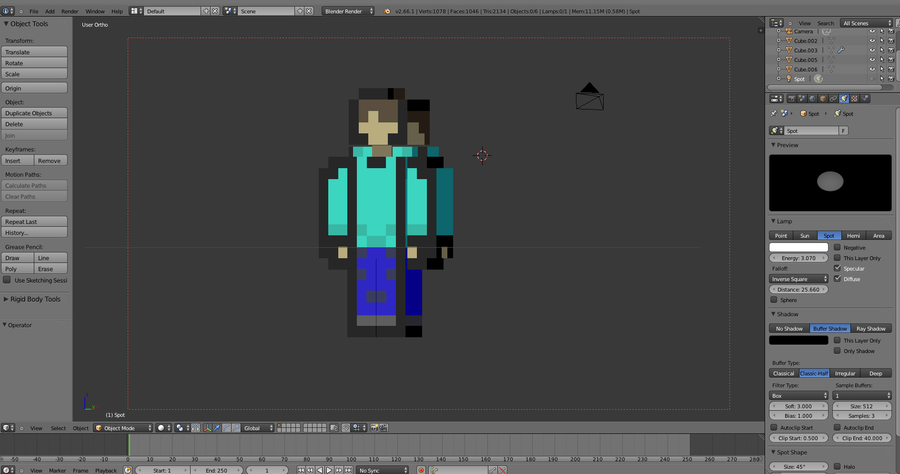
Task: Click the OpenGL render animation clapper icon
Action: pos(383,428)
